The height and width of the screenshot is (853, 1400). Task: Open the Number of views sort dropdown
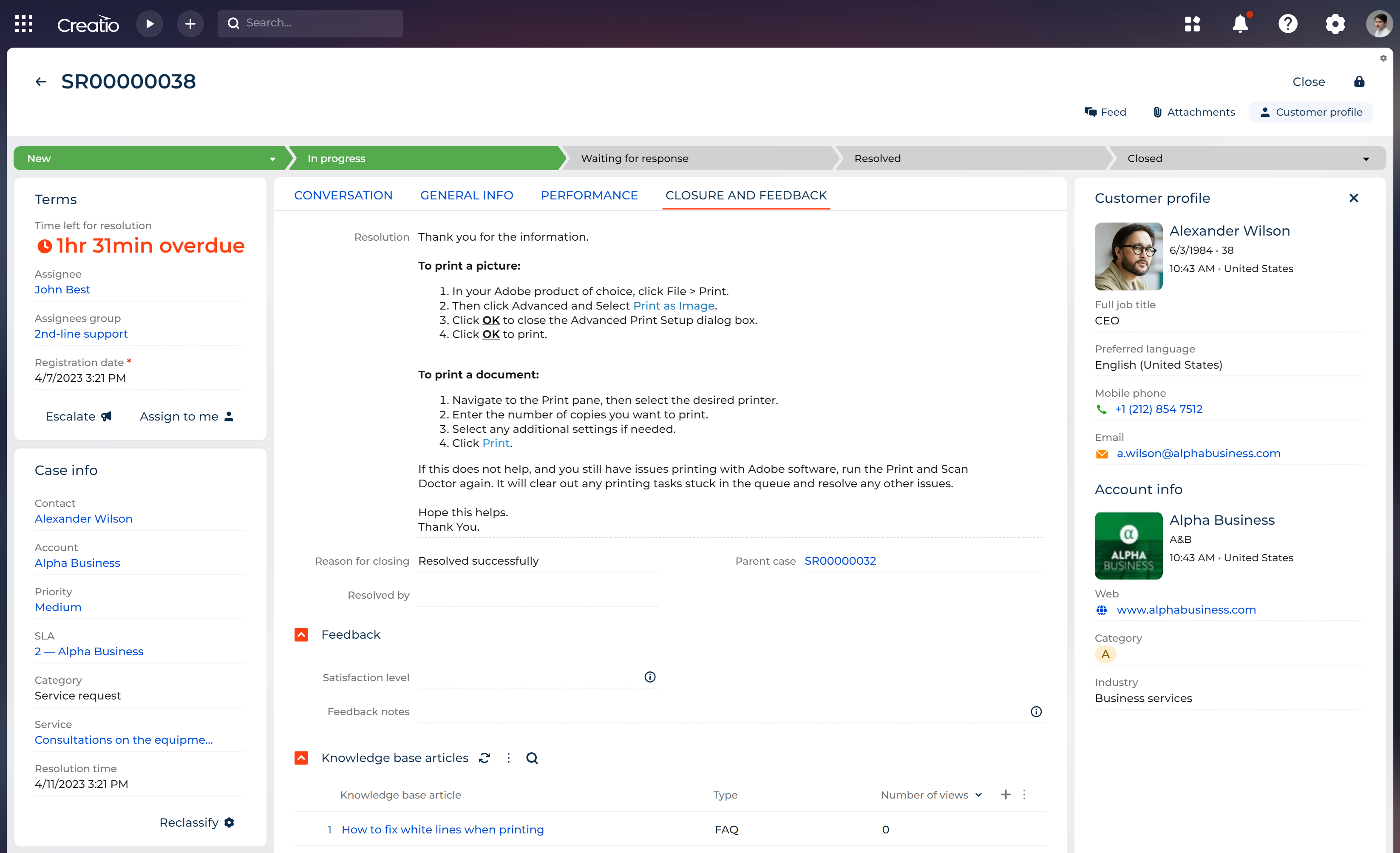[978, 794]
